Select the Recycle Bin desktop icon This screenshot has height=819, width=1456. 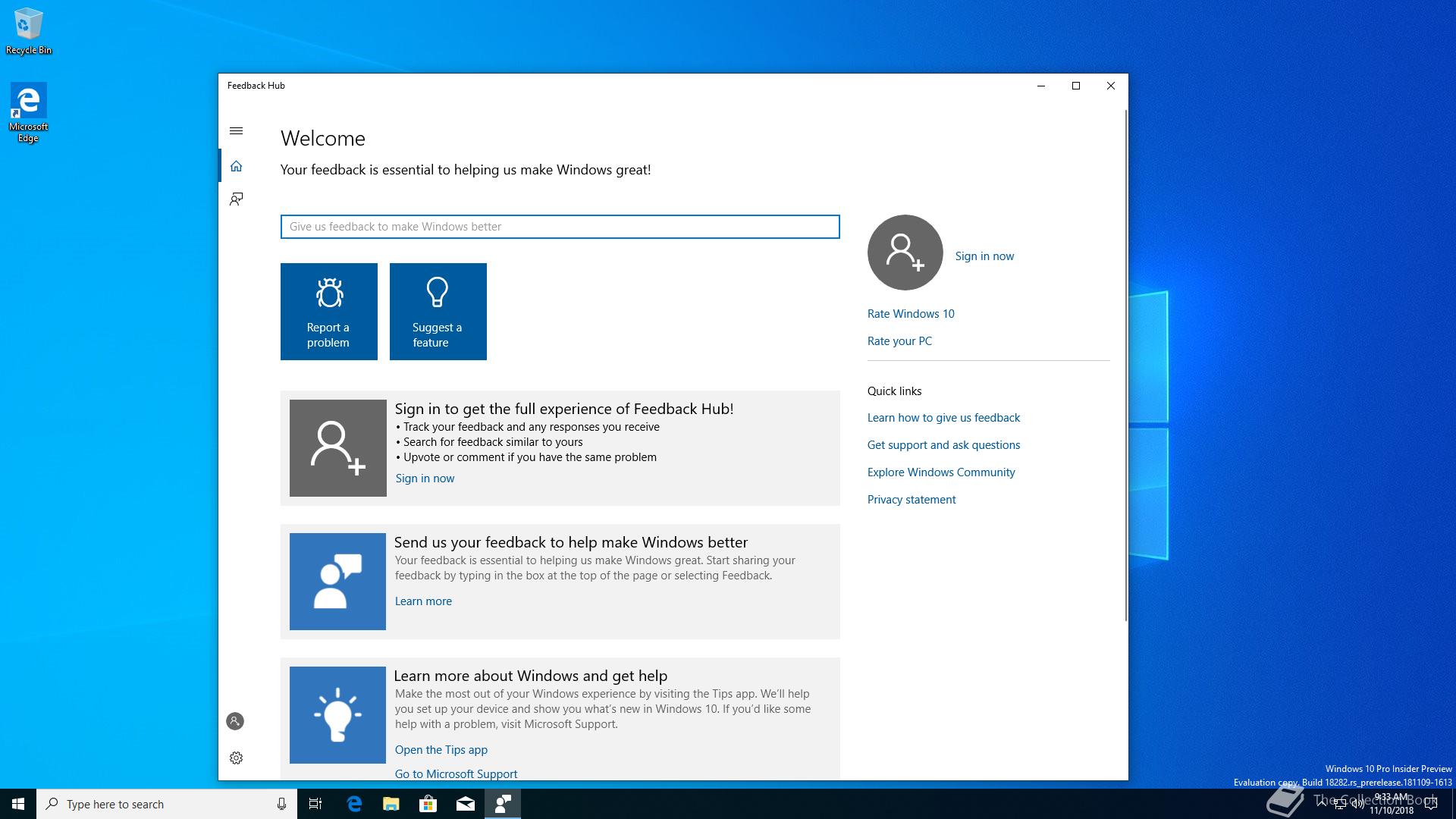point(29,31)
